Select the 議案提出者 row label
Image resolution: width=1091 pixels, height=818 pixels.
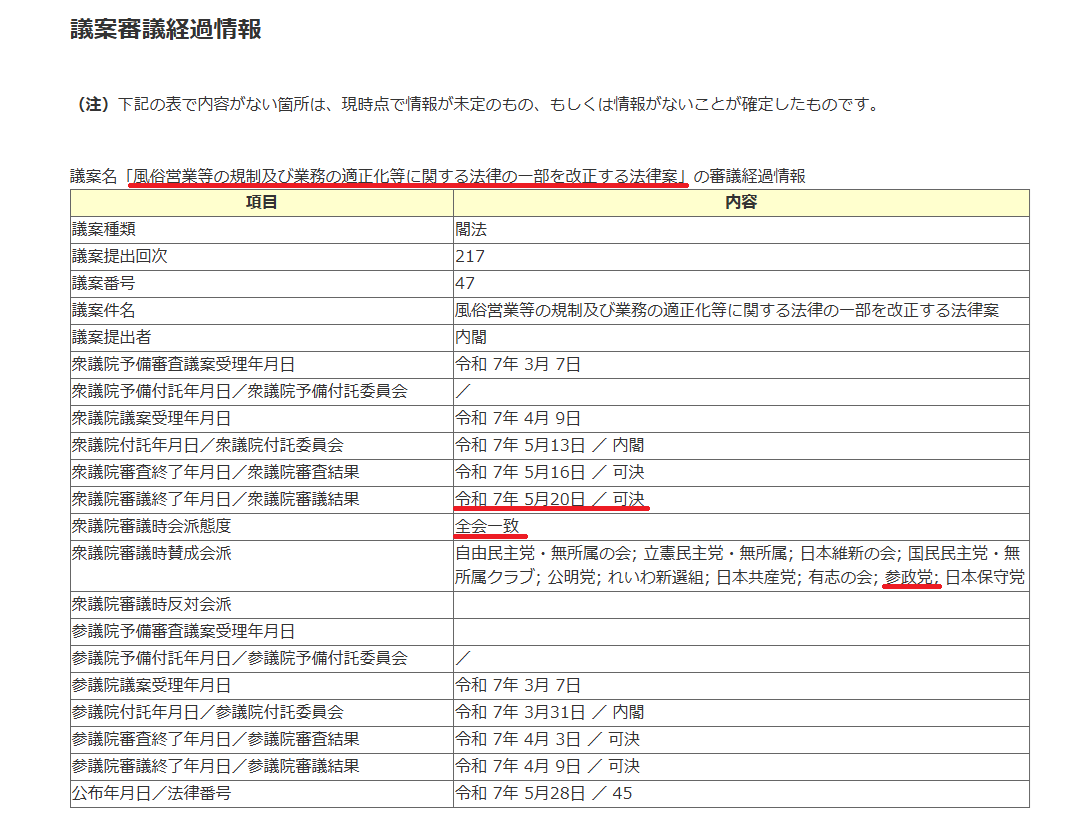tap(111, 338)
